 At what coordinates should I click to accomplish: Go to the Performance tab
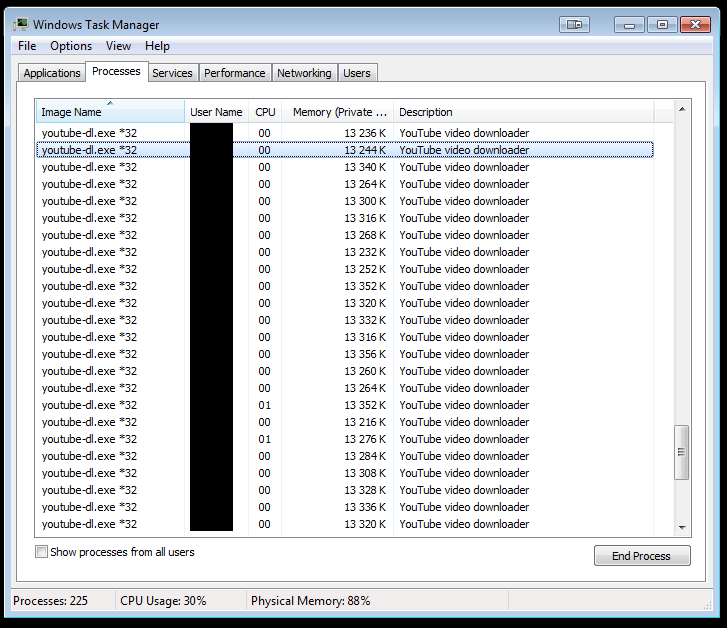pos(235,73)
